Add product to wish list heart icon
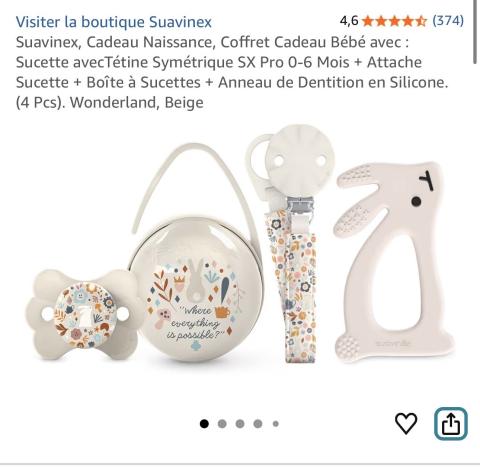Viewport: 480px width, 467px height. pos(406,423)
